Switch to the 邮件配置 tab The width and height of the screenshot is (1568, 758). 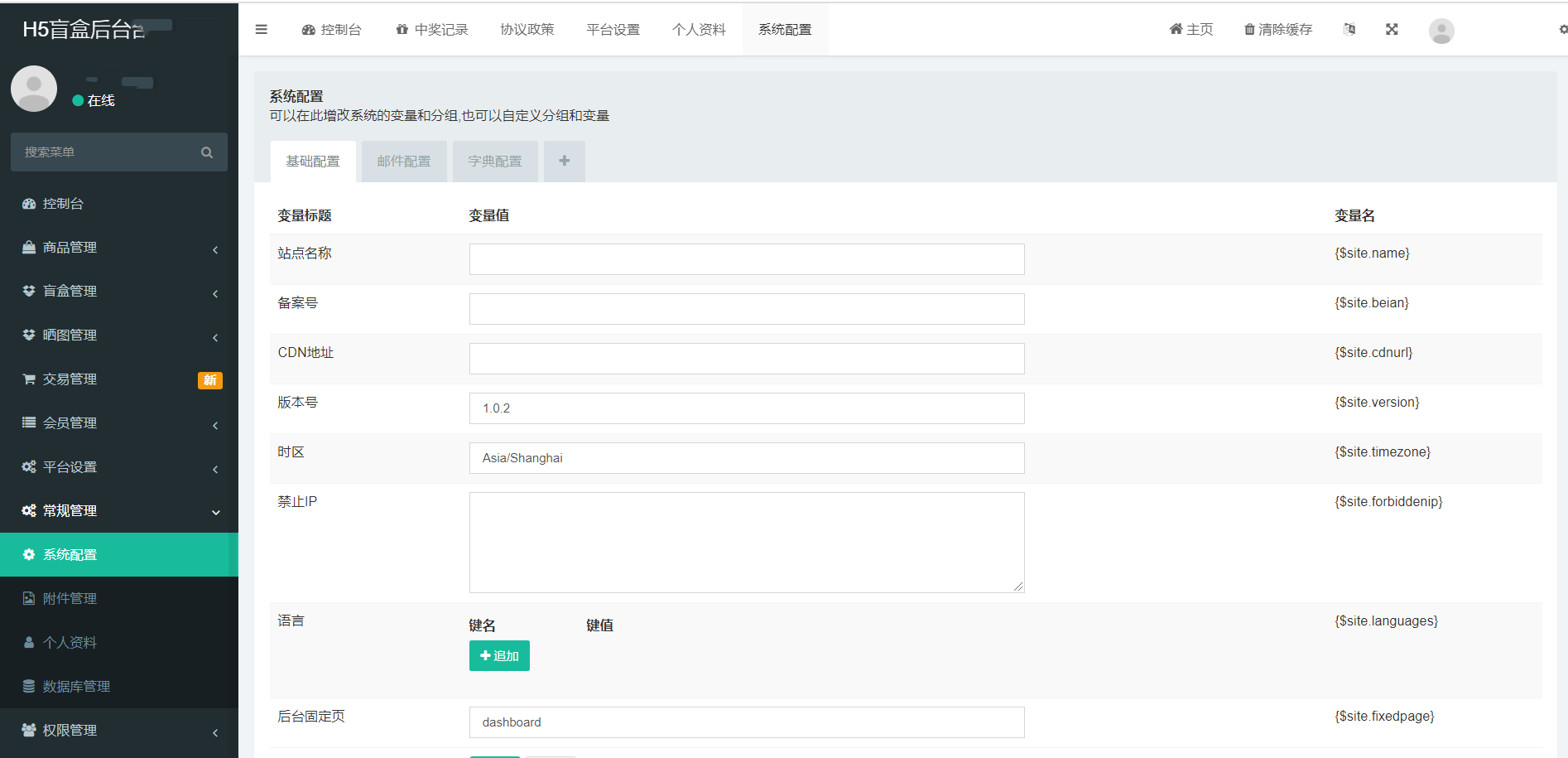pyautogui.click(x=404, y=162)
